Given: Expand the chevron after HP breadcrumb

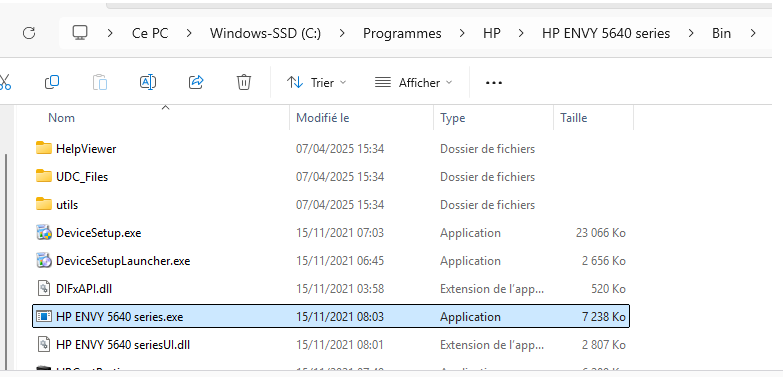Looking at the screenshot, I should pyautogui.click(x=521, y=33).
